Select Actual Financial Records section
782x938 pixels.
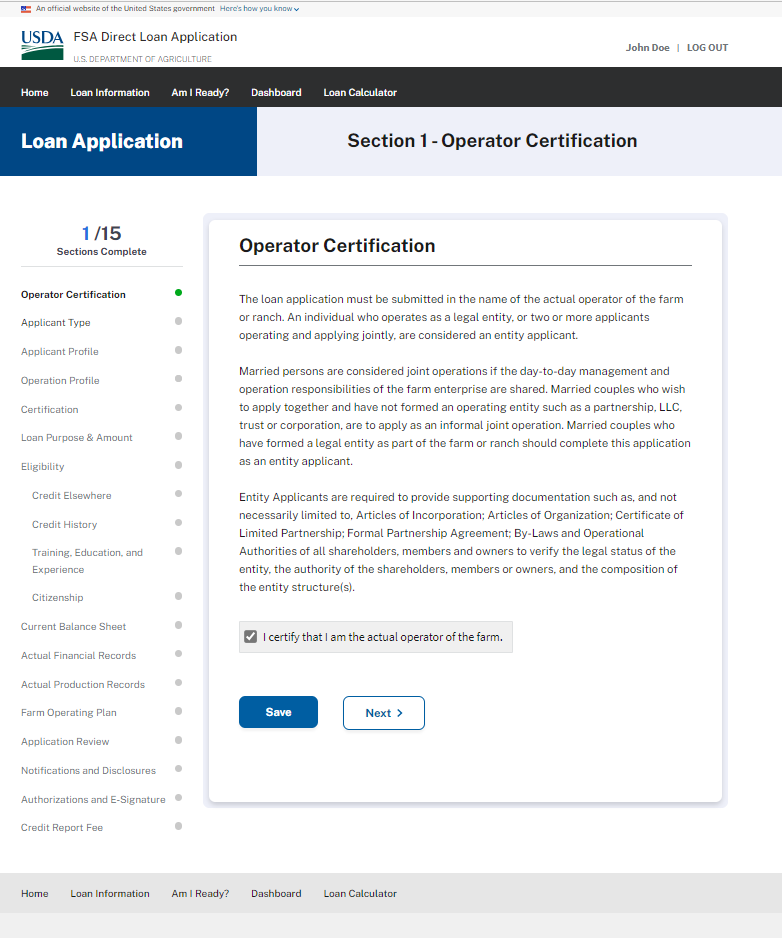78,656
